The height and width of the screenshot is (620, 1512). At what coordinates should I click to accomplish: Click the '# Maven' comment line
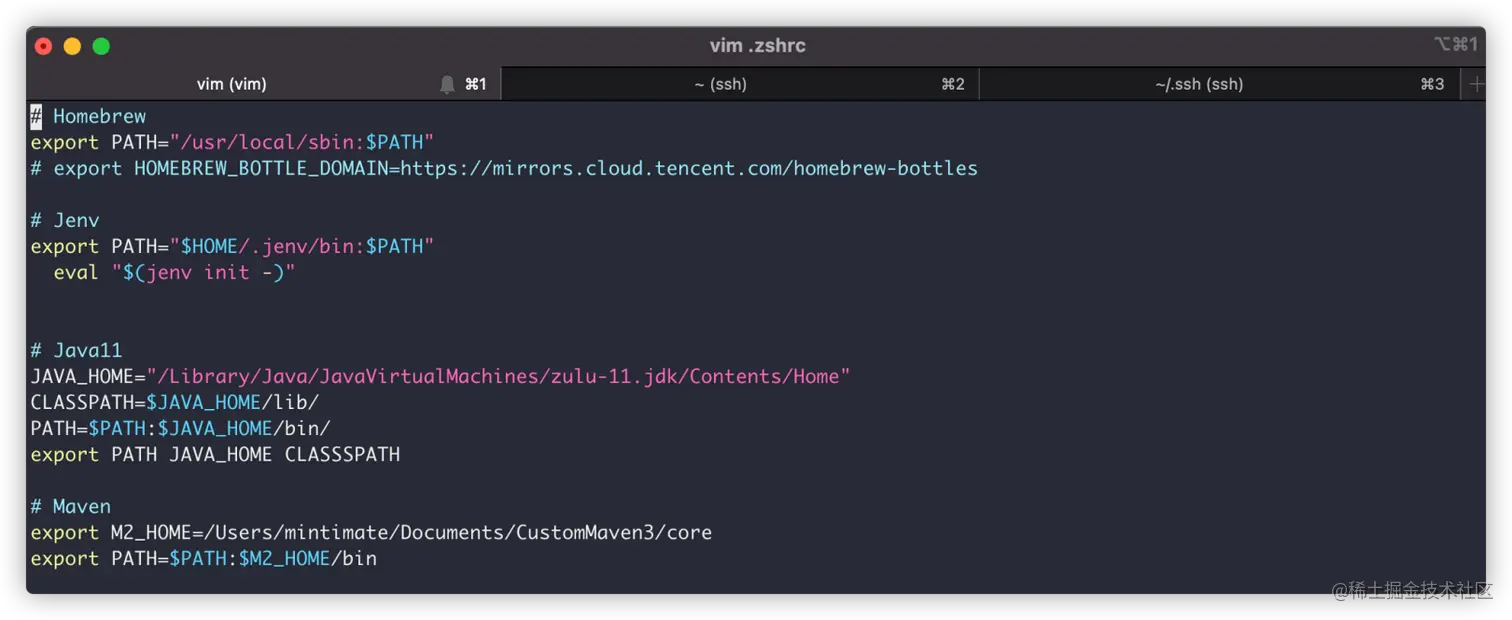click(70, 506)
